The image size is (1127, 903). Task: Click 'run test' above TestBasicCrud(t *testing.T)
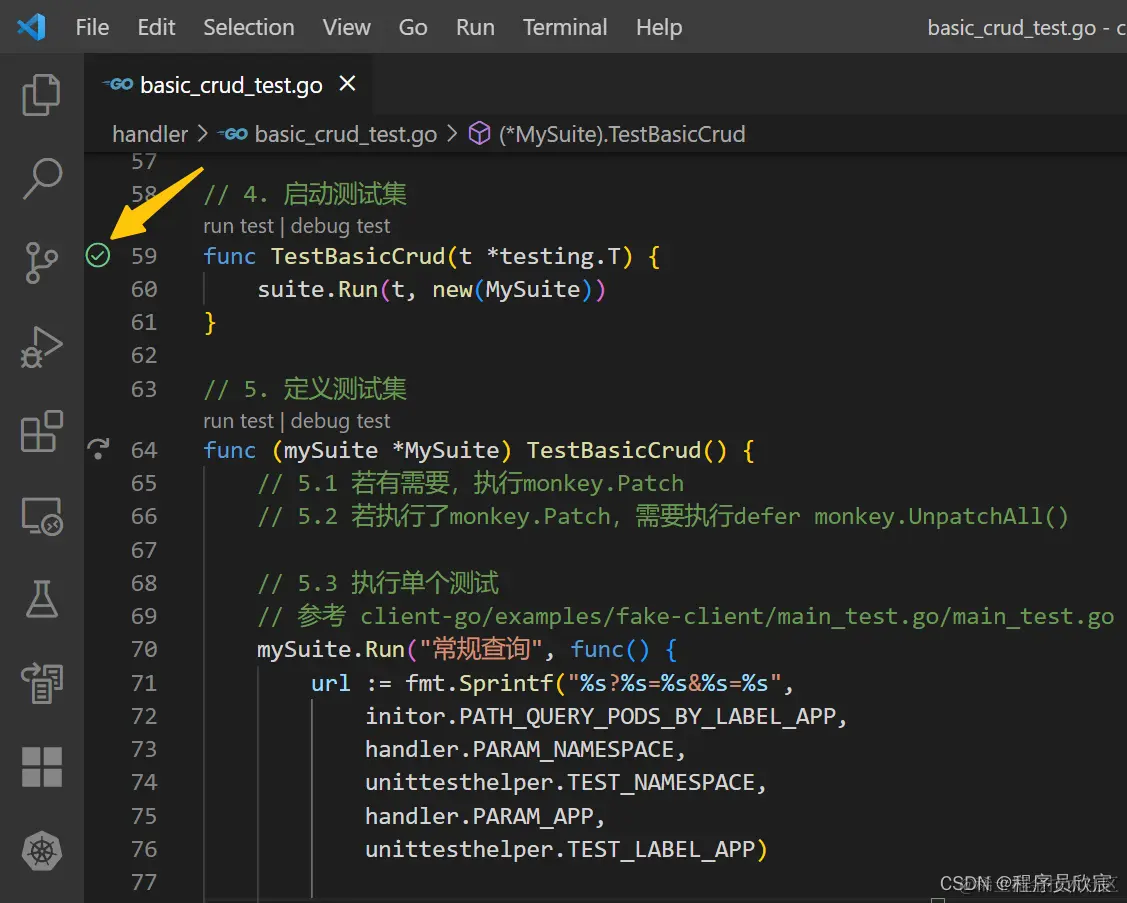coord(239,226)
